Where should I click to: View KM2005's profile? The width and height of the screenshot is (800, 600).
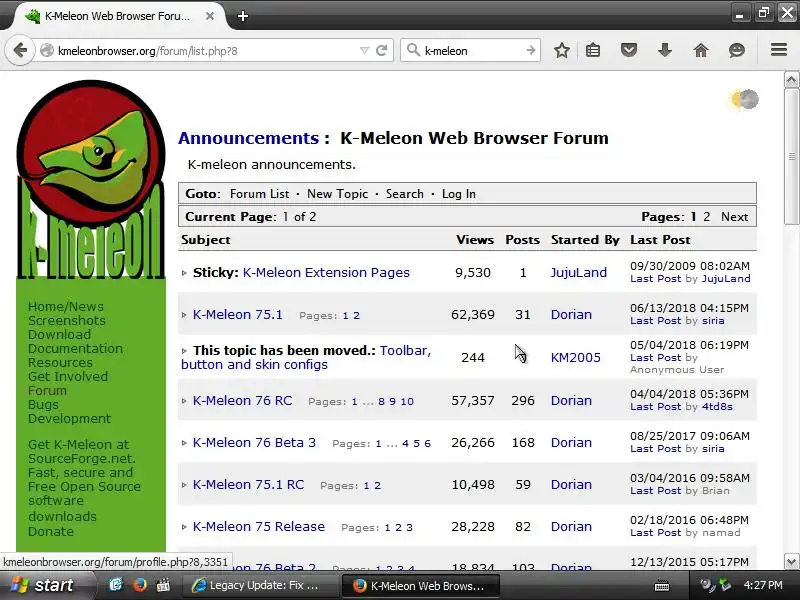[x=576, y=357]
